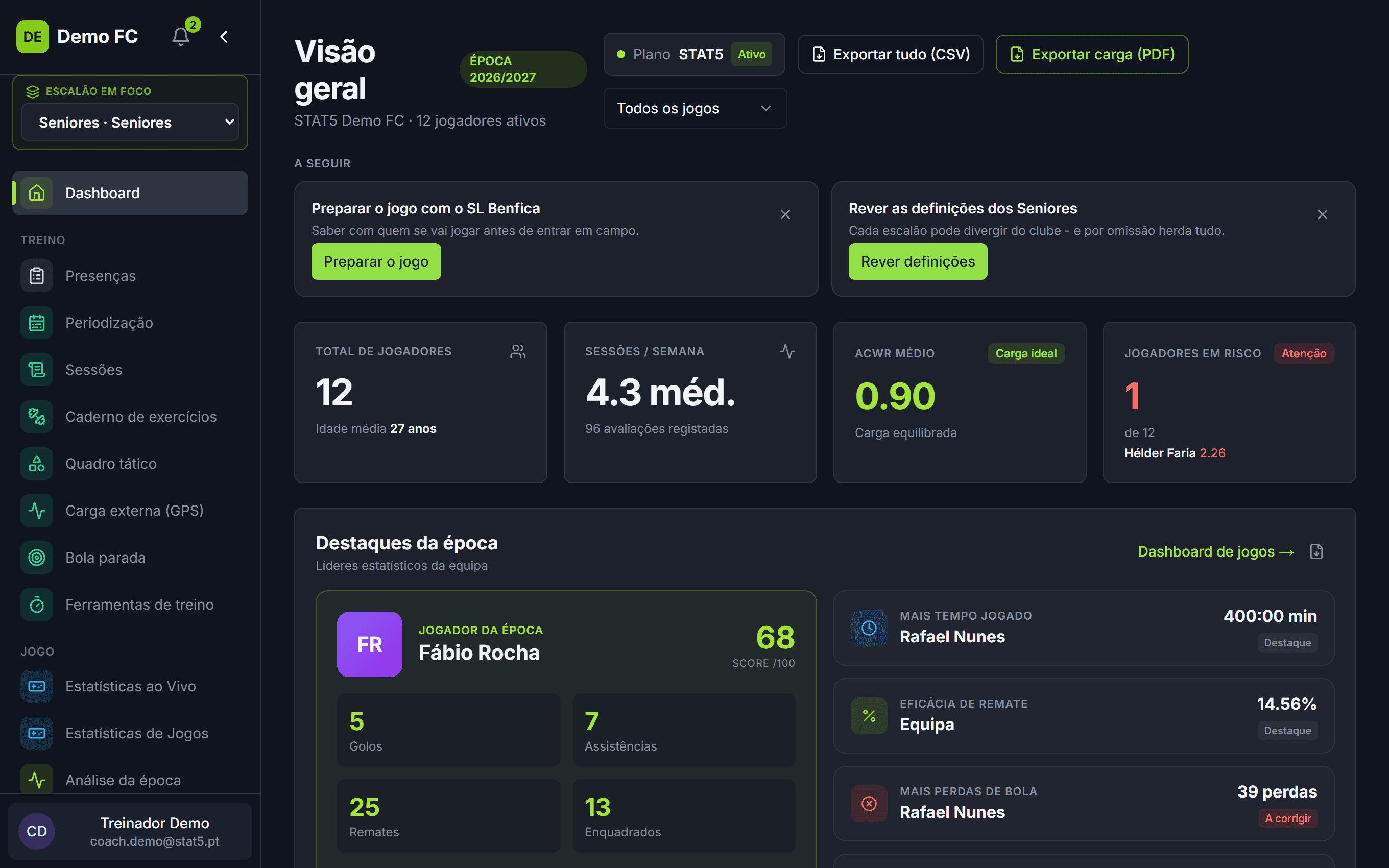This screenshot has width=1389, height=868.
Task: Click the percent icon for Eficácia de Remate
Action: 869,716
